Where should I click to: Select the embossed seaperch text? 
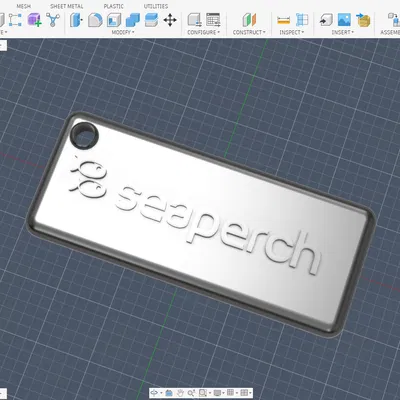[218, 230]
